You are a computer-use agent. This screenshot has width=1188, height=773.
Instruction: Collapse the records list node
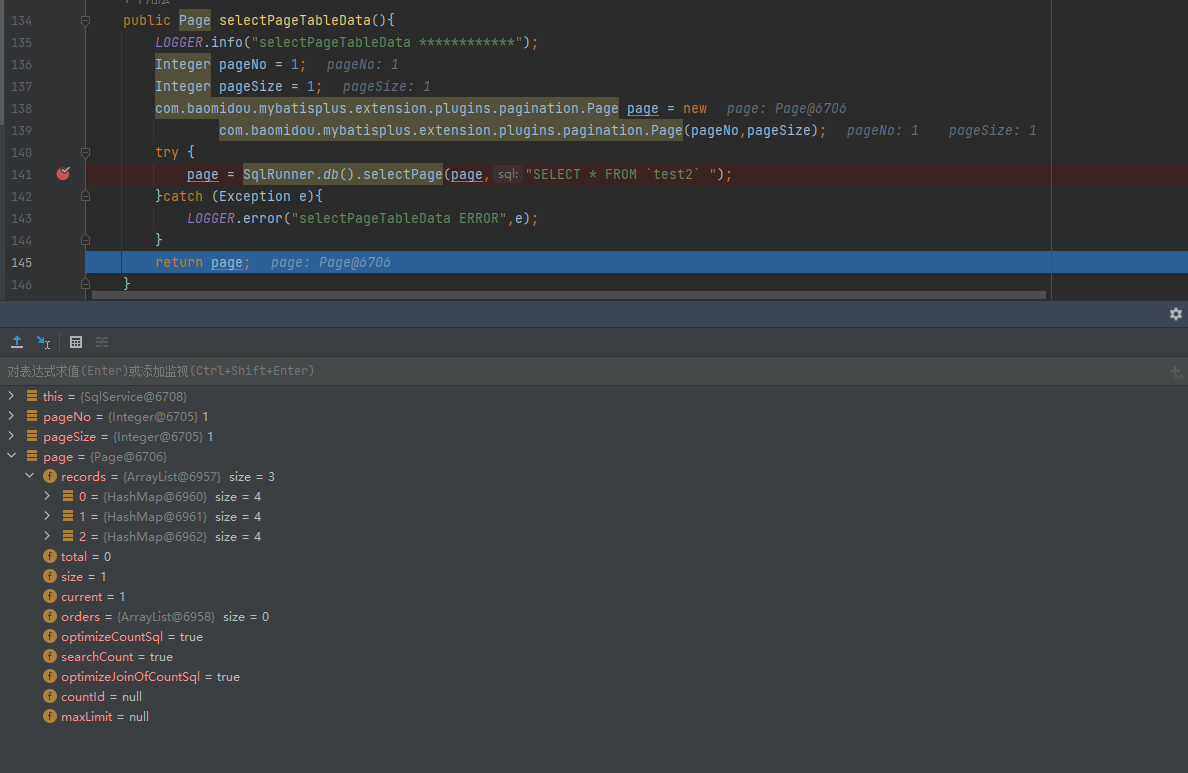tap(29, 476)
